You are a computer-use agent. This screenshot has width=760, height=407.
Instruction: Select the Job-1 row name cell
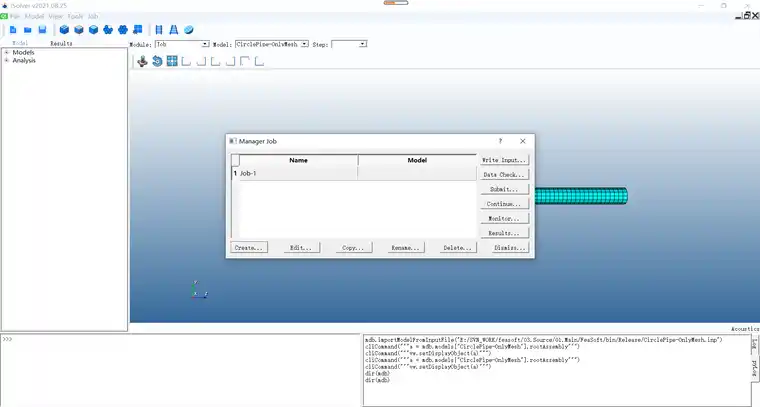coord(298,173)
